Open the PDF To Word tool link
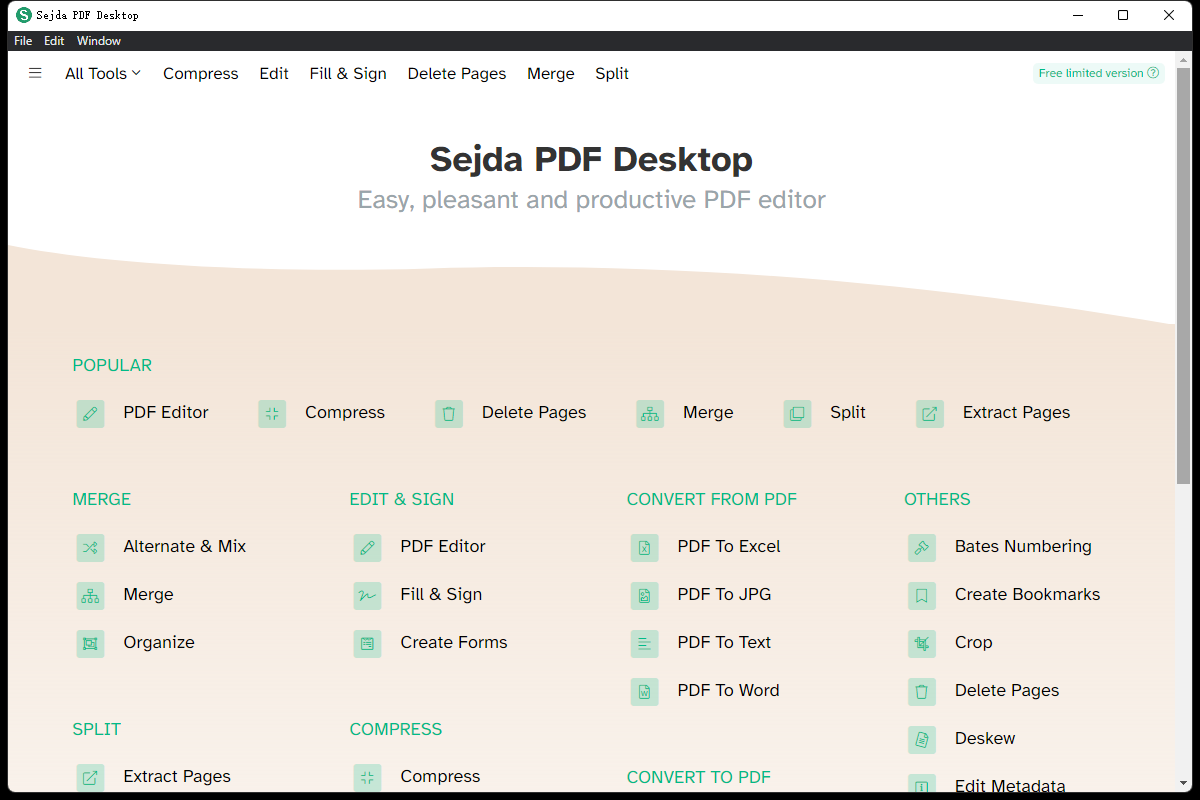The width and height of the screenshot is (1200, 800). click(x=728, y=691)
